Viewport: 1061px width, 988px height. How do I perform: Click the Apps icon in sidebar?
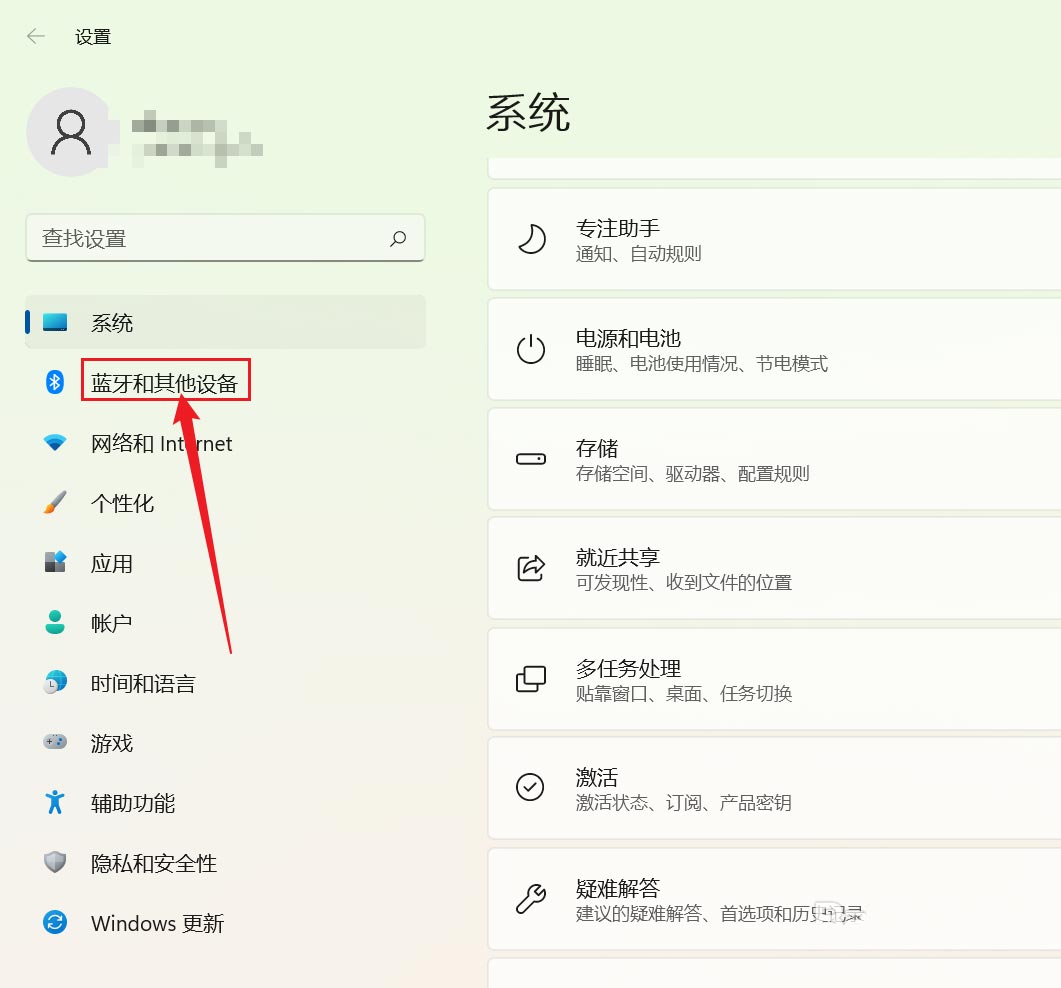tap(55, 562)
